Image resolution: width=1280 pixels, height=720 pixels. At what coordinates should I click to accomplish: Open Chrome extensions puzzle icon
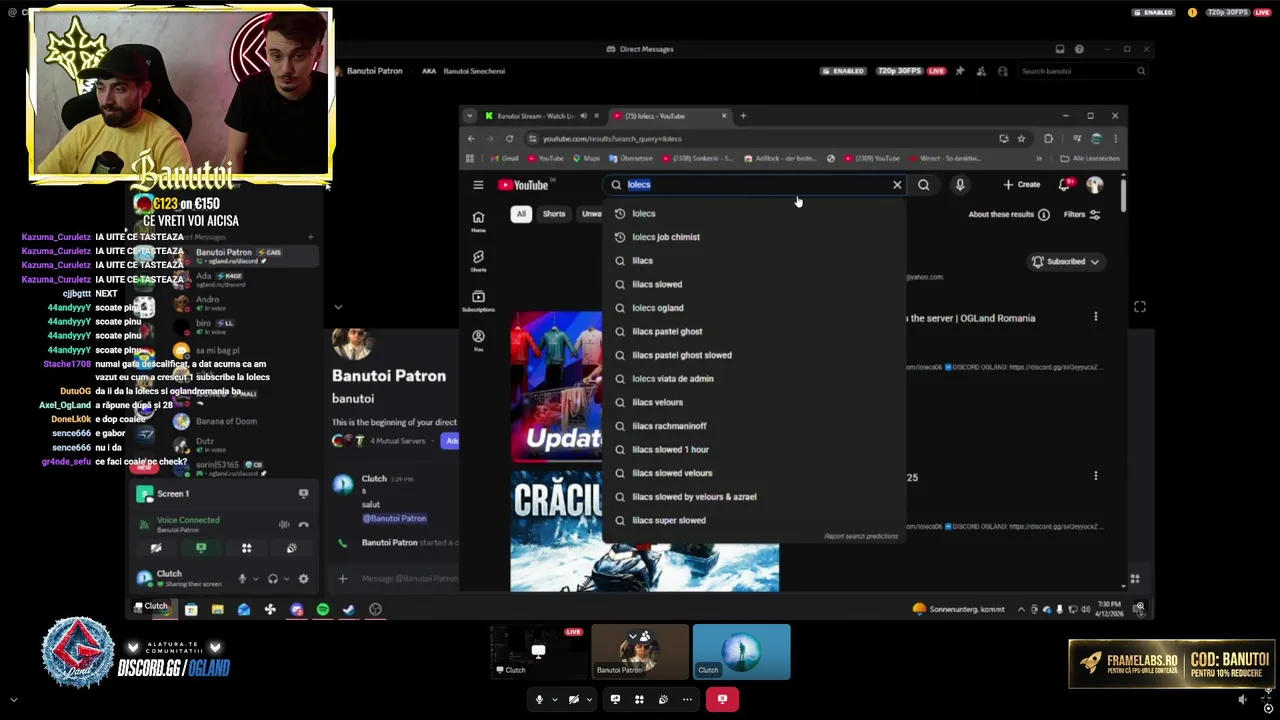[x=1048, y=139]
